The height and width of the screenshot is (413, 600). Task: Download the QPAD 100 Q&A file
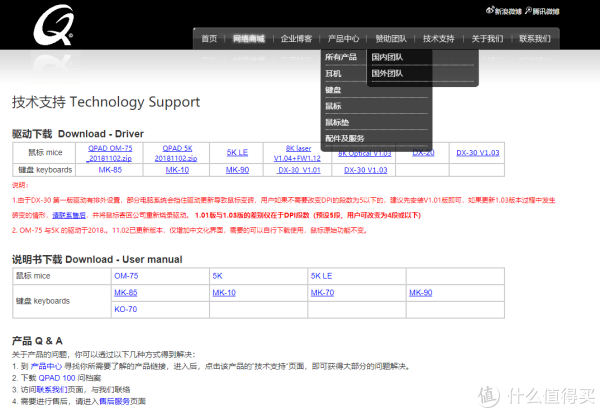57,378
